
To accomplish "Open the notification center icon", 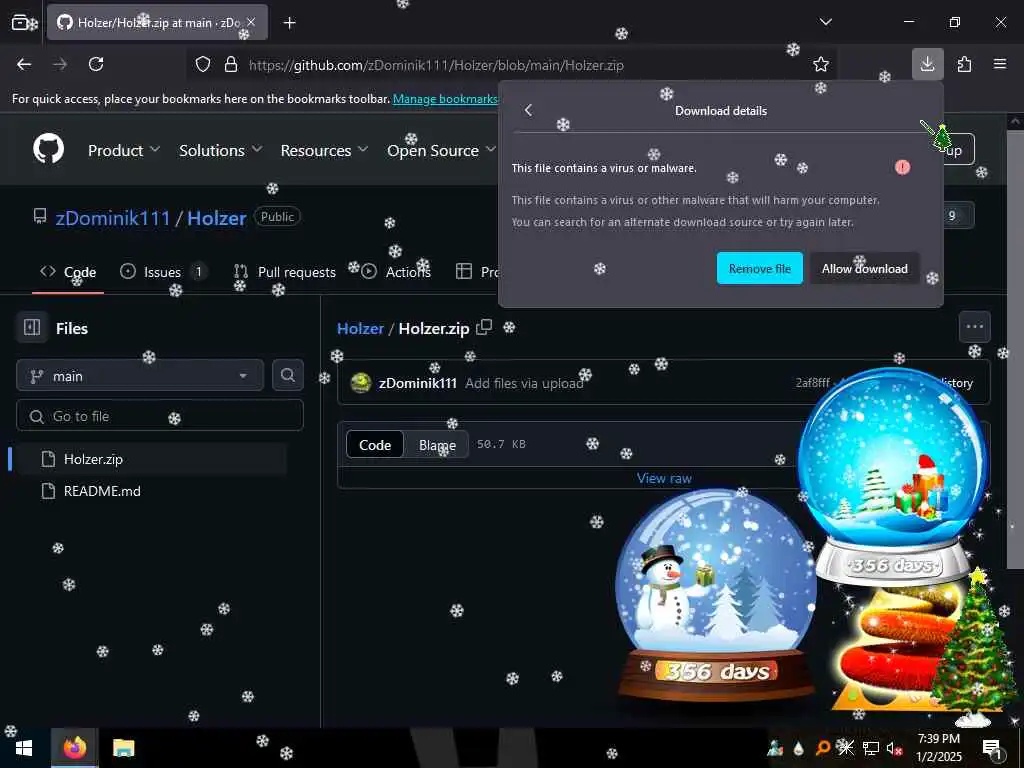I will pyautogui.click(x=992, y=748).
